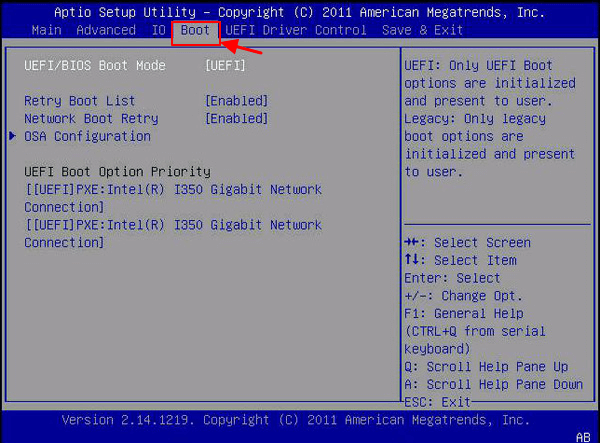Click the Aptio Setup Utility title text
This screenshot has width=600, height=443.
click(299, 13)
